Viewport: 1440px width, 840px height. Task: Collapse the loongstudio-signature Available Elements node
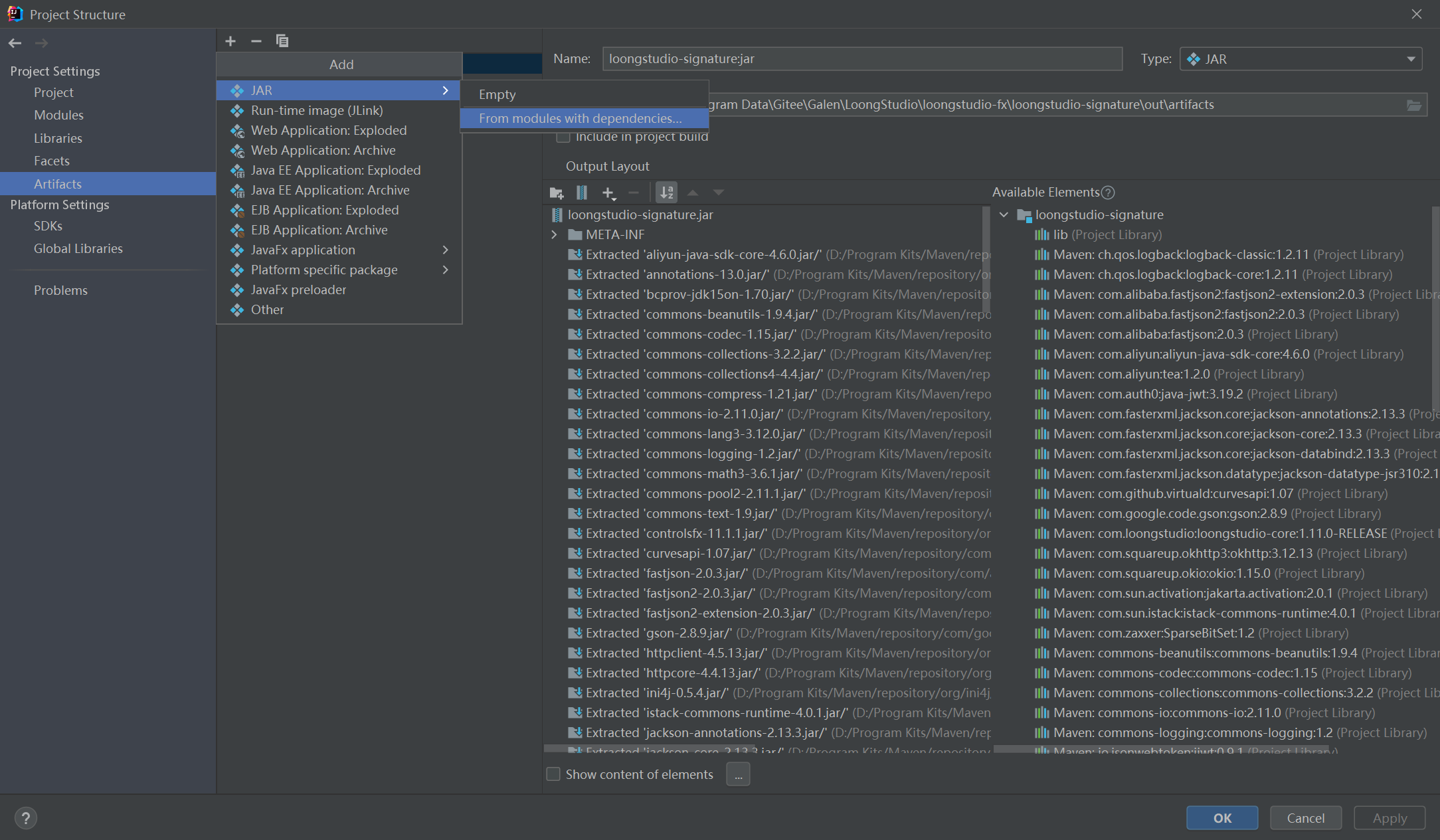[x=1004, y=214]
